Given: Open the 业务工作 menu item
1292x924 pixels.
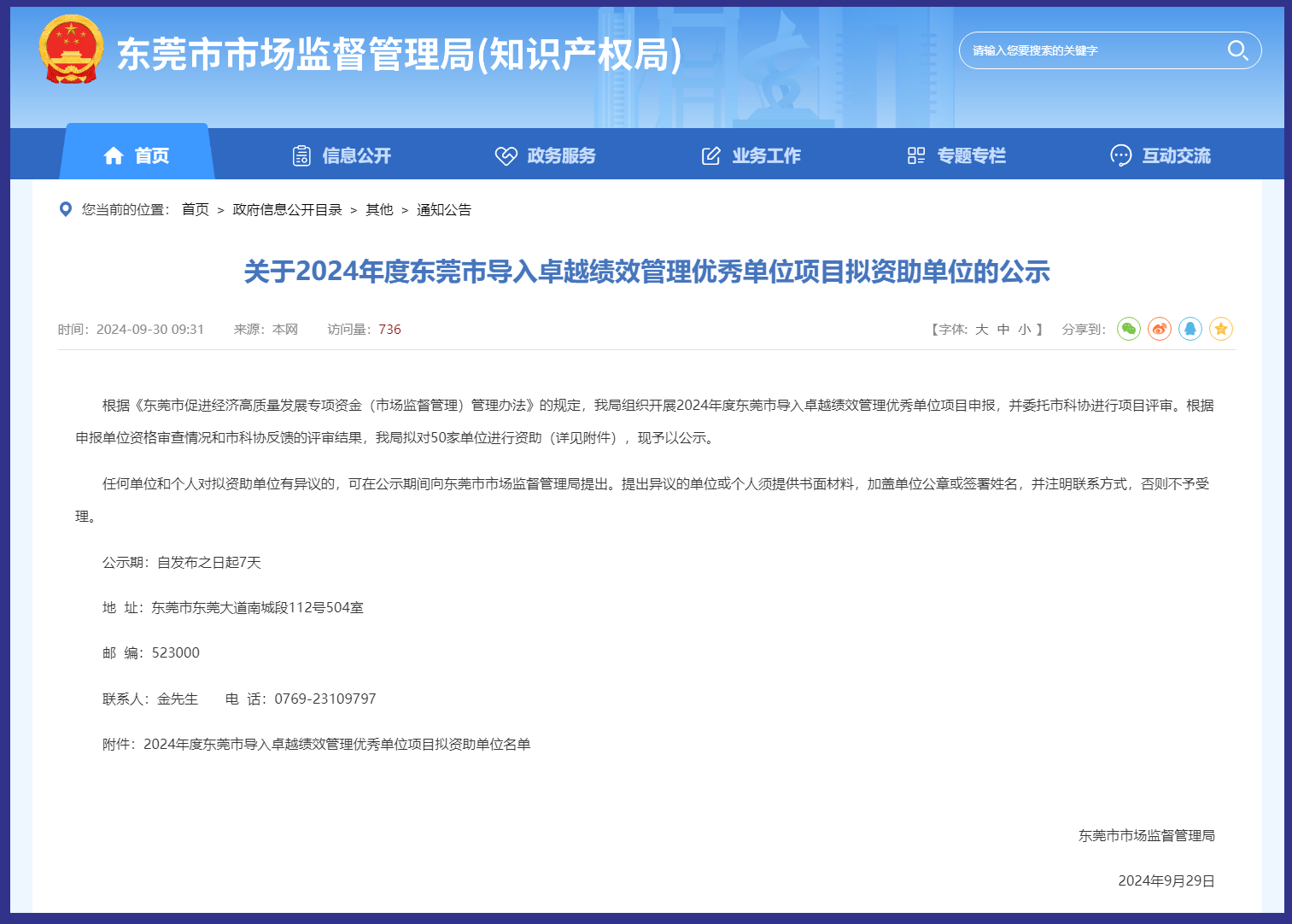Looking at the screenshot, I should (751, 155).
